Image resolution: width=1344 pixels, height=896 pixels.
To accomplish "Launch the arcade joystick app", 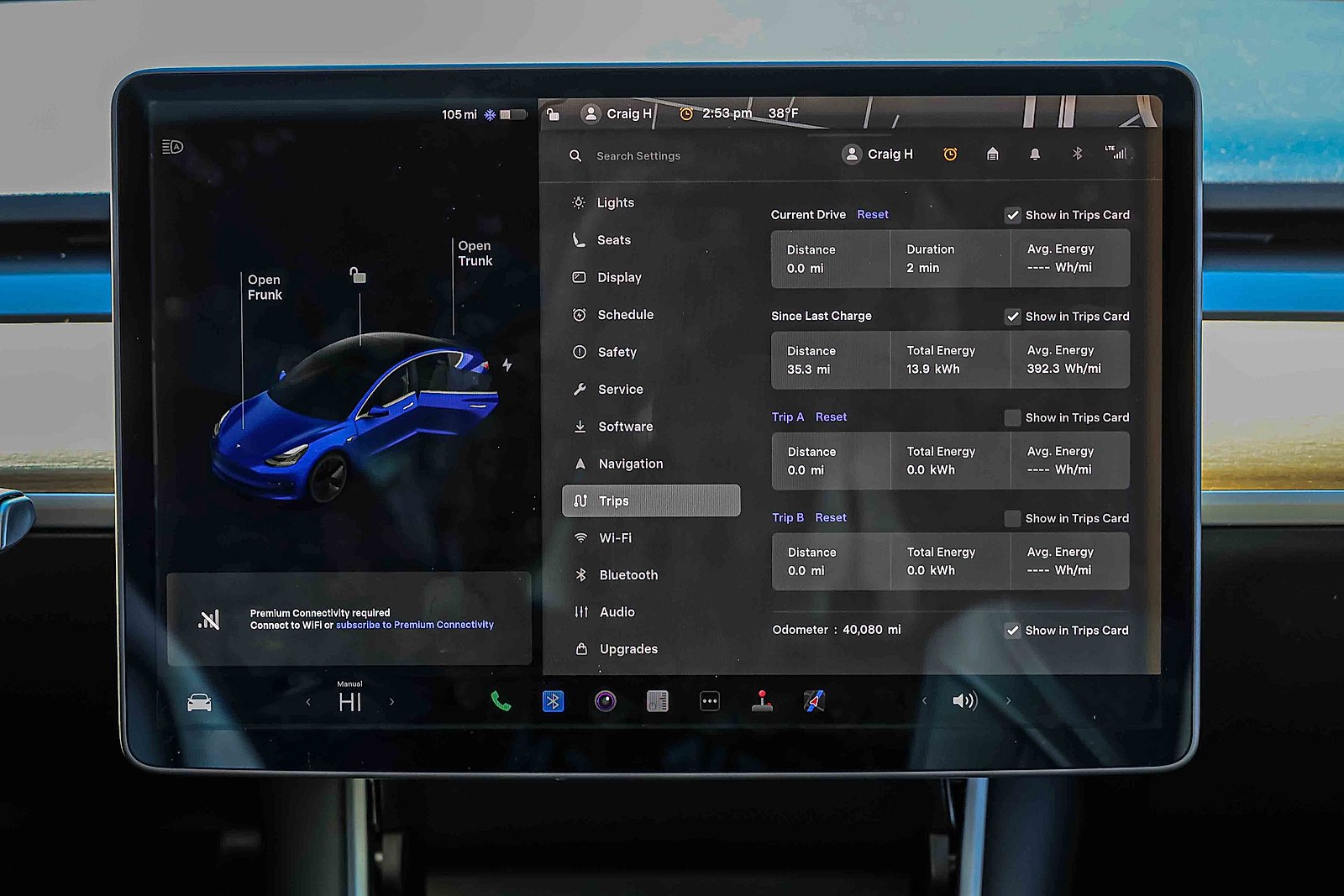I will click(x=762, y=701).
